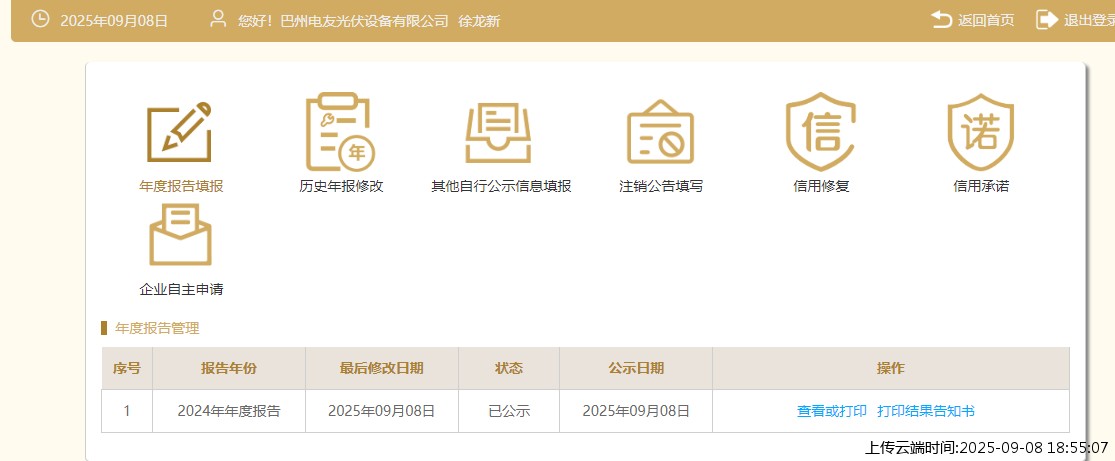Open the 信用承诺 shield icon

click(981, 132)
